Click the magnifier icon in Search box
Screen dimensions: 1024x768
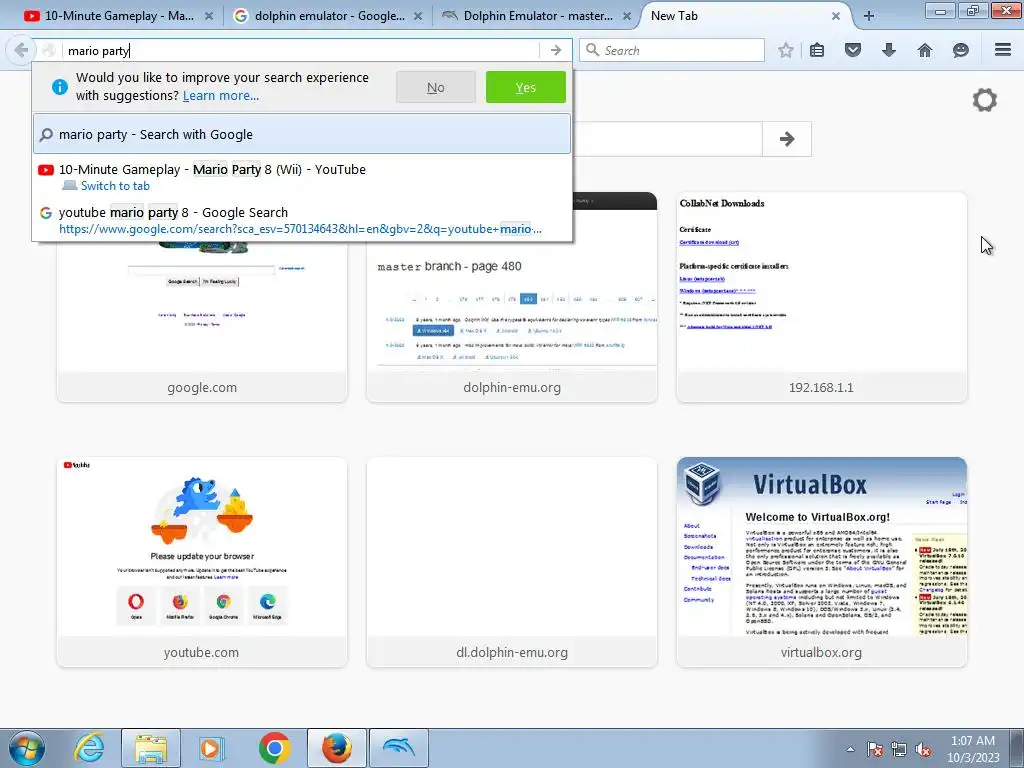pyautogui.click(x=592, y=50)
